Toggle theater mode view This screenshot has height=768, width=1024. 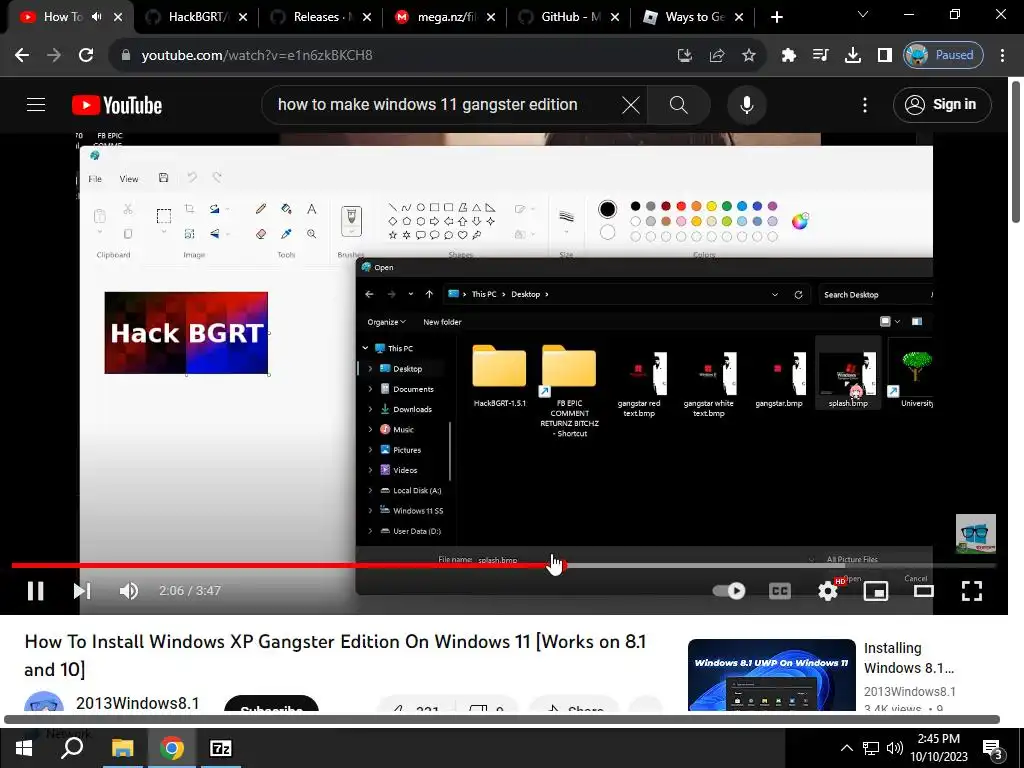point(923,590)
